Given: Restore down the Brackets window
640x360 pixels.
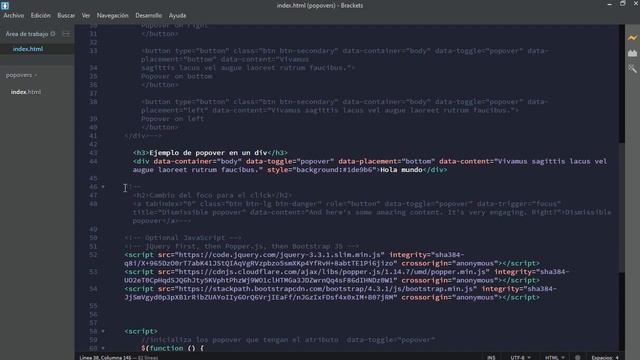Looking at the screenshot, I should [622, 4].
